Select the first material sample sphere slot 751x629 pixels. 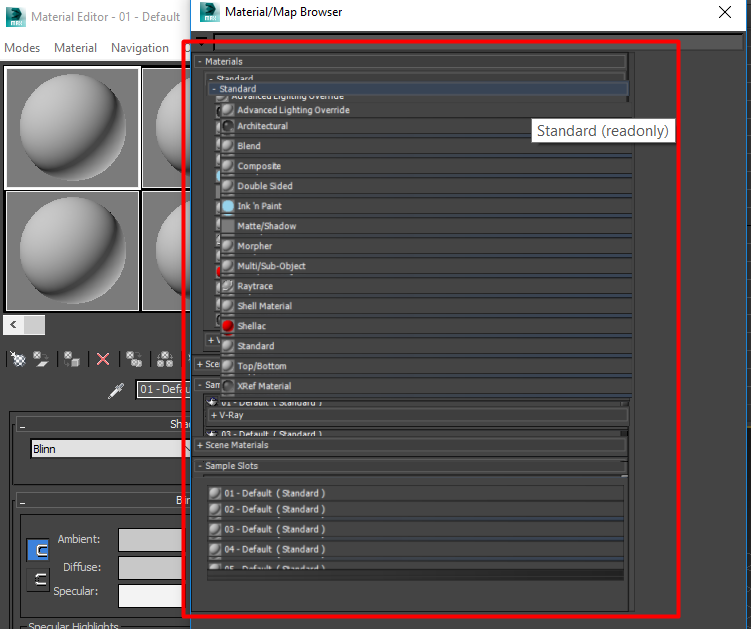pyautogui.click(x=72, y=127)
